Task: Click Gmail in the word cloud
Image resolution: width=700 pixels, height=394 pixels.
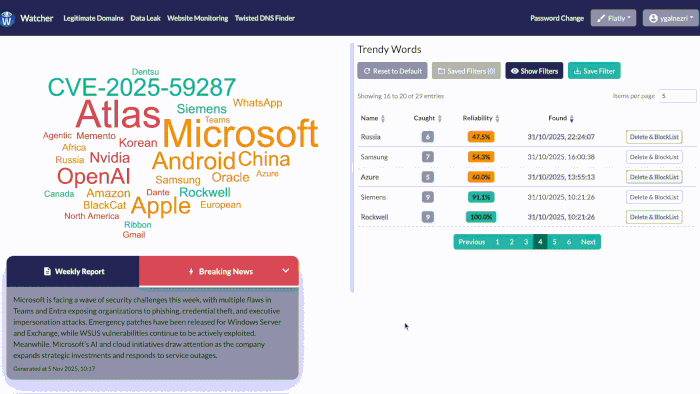Action: point(134,235)
